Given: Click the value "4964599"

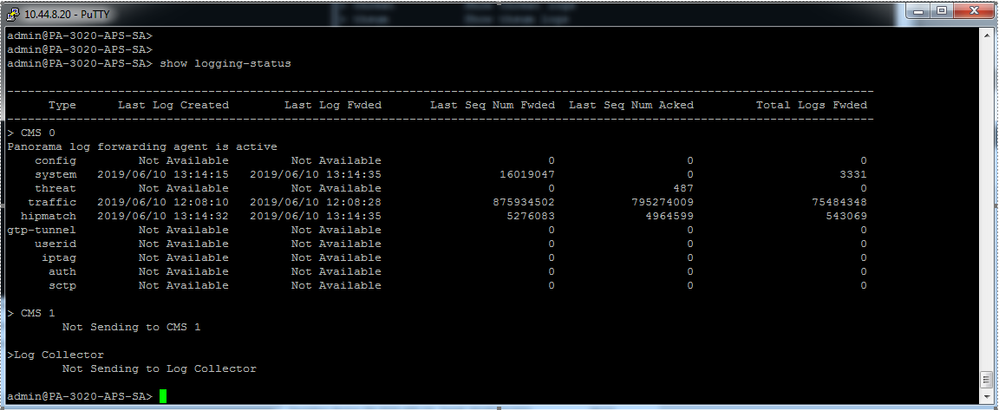Looking at the screenshot, I should 670,216.
